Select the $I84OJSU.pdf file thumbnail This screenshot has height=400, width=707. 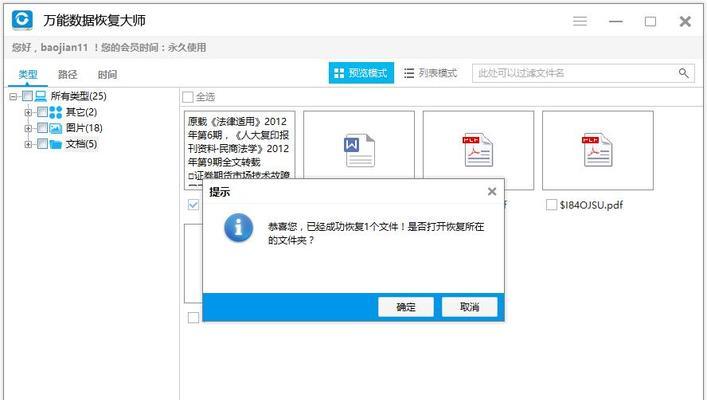click(x=597, y=150)
